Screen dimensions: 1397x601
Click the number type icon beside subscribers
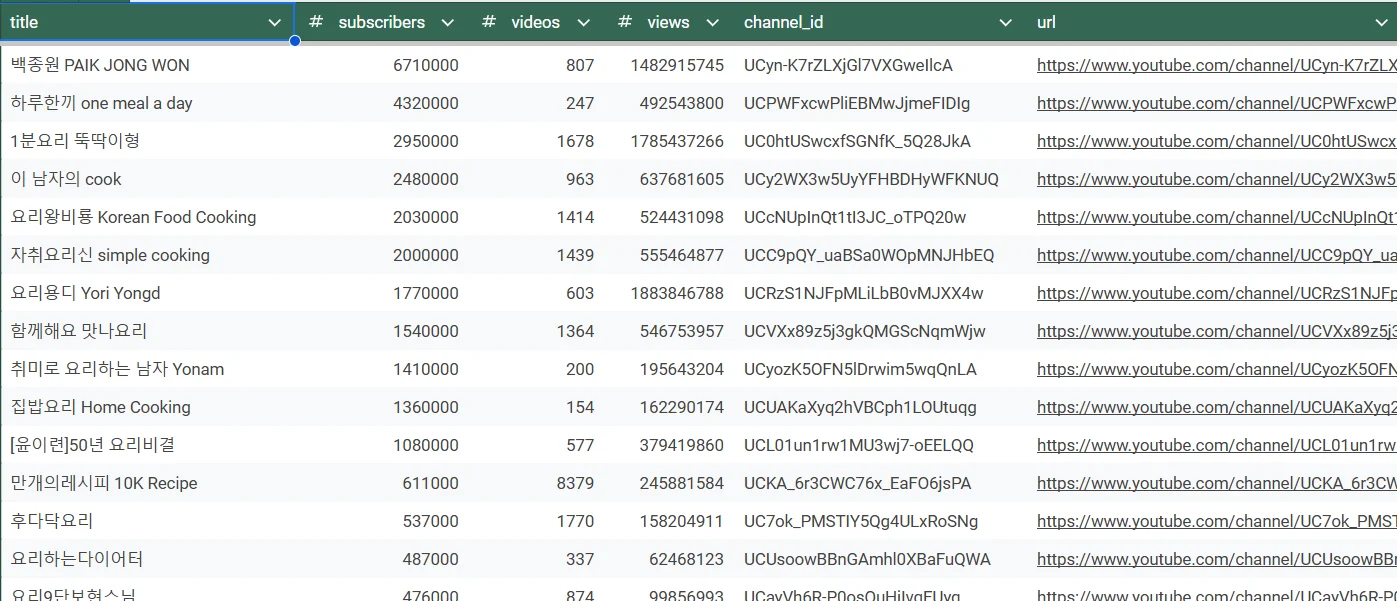pyautogui.click(x=316, y=22)
